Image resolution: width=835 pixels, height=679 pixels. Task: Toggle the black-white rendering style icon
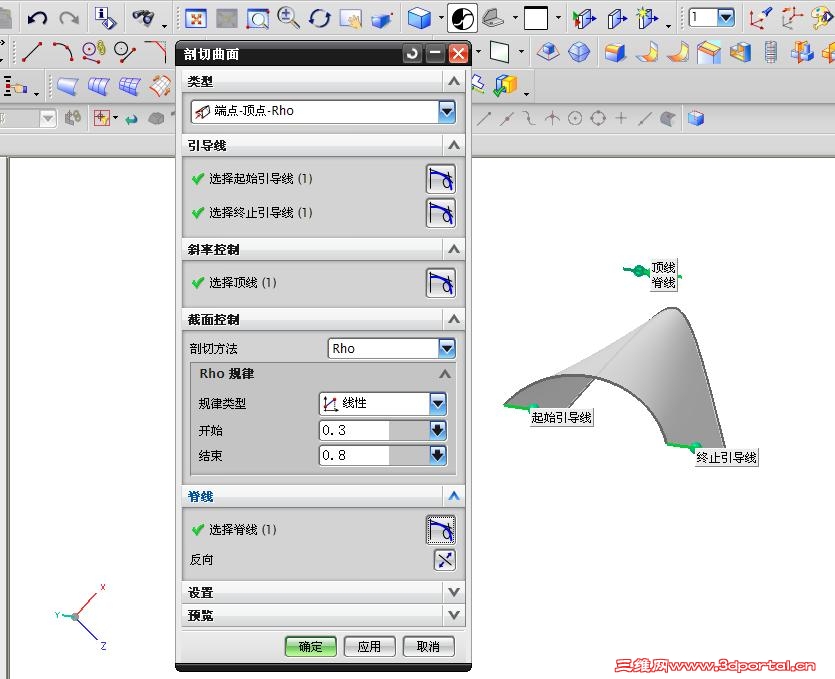point(462,19)
